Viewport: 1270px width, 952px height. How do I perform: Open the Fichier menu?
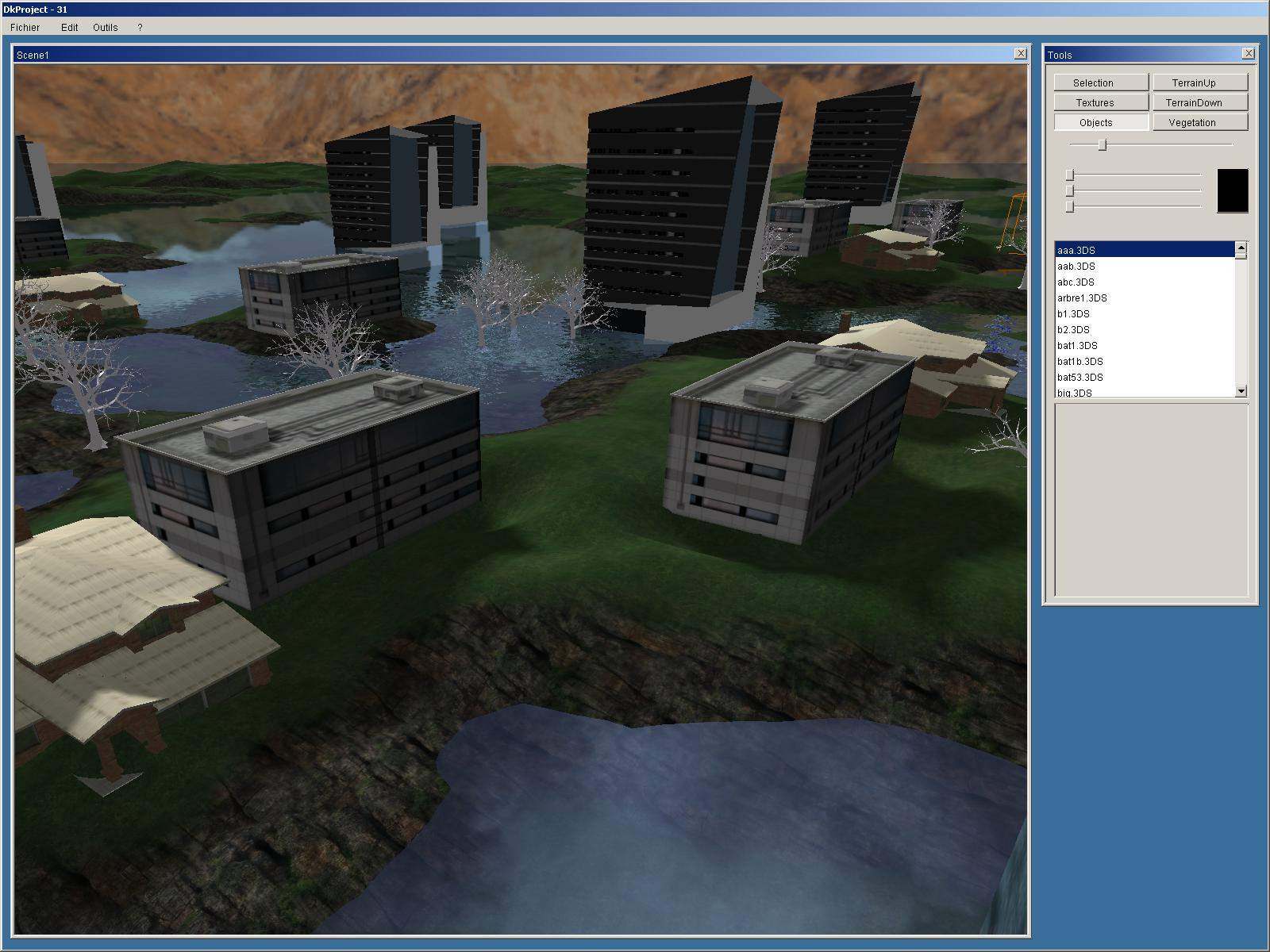(x=25, y=27)
